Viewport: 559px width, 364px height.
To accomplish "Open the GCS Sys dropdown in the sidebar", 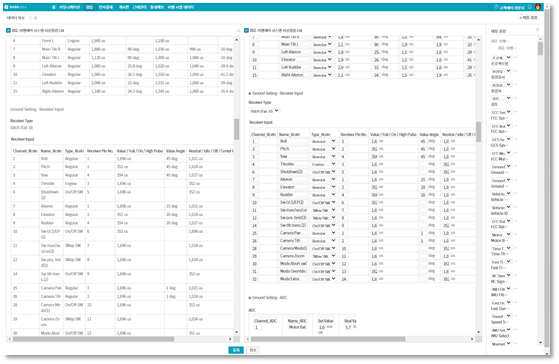I will pyautogui.click(x=502, y=139).
